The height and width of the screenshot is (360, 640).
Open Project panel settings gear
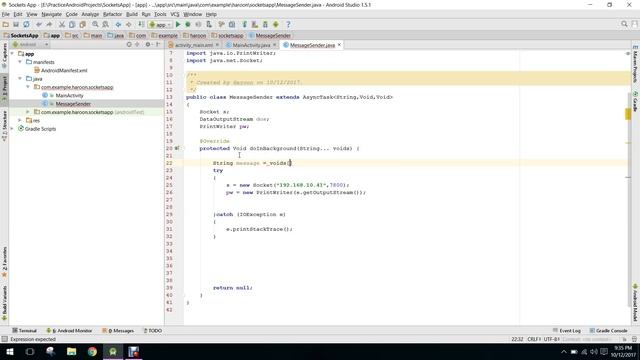(x=148, y=44)
